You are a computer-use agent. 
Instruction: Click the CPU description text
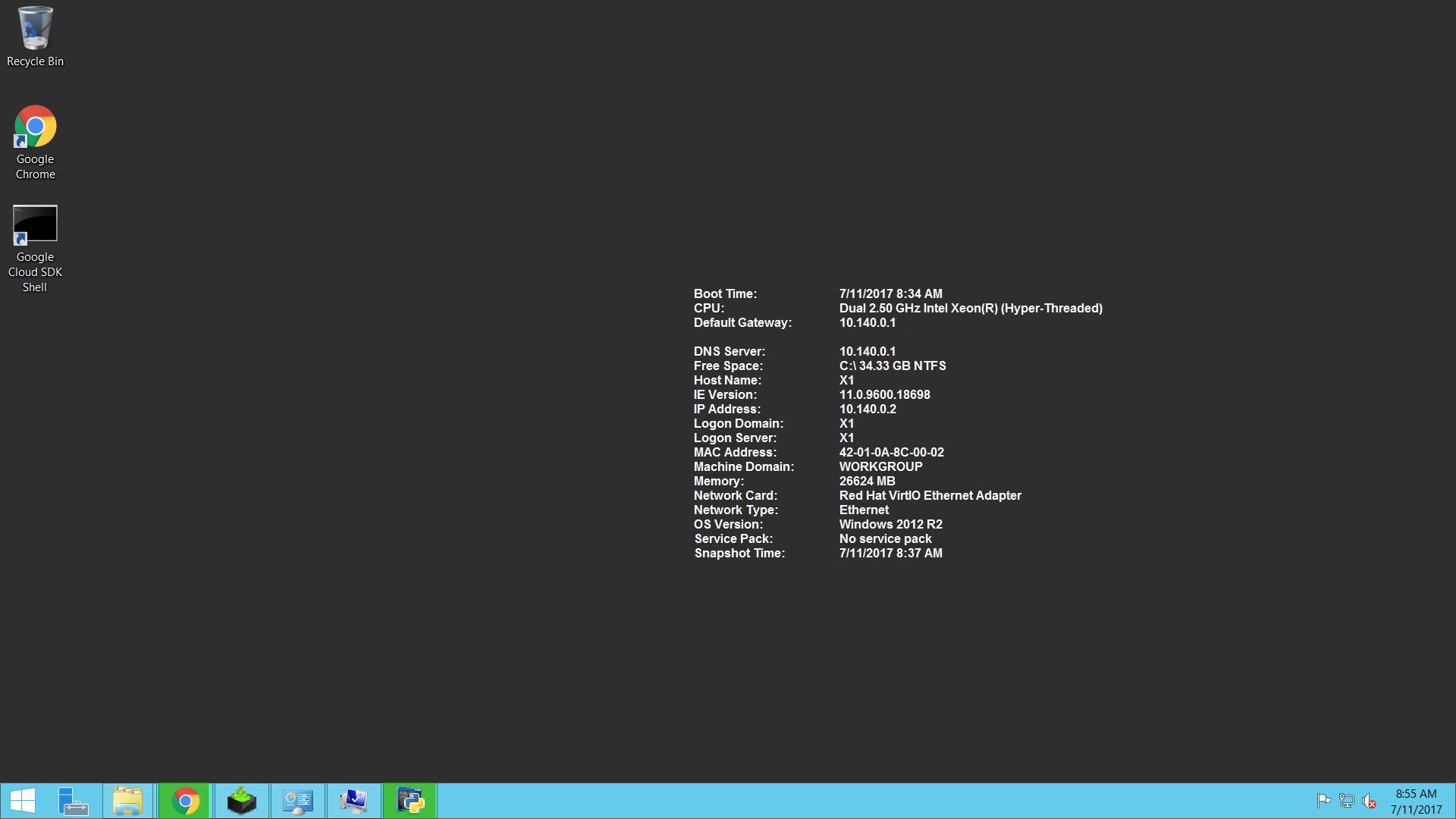971,309
